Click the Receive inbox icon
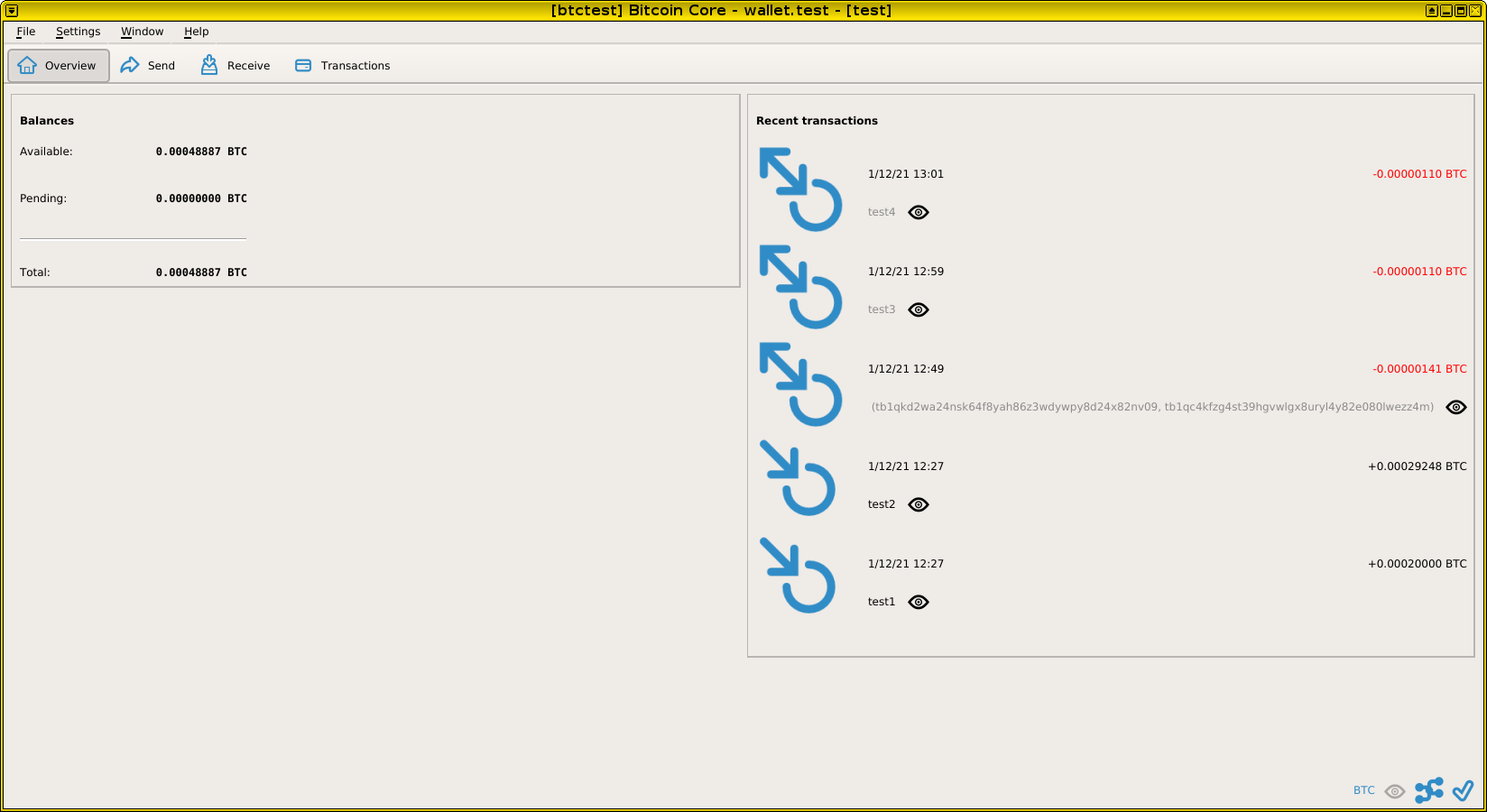The image size is (1487, 812). click(x=209, y=65)
